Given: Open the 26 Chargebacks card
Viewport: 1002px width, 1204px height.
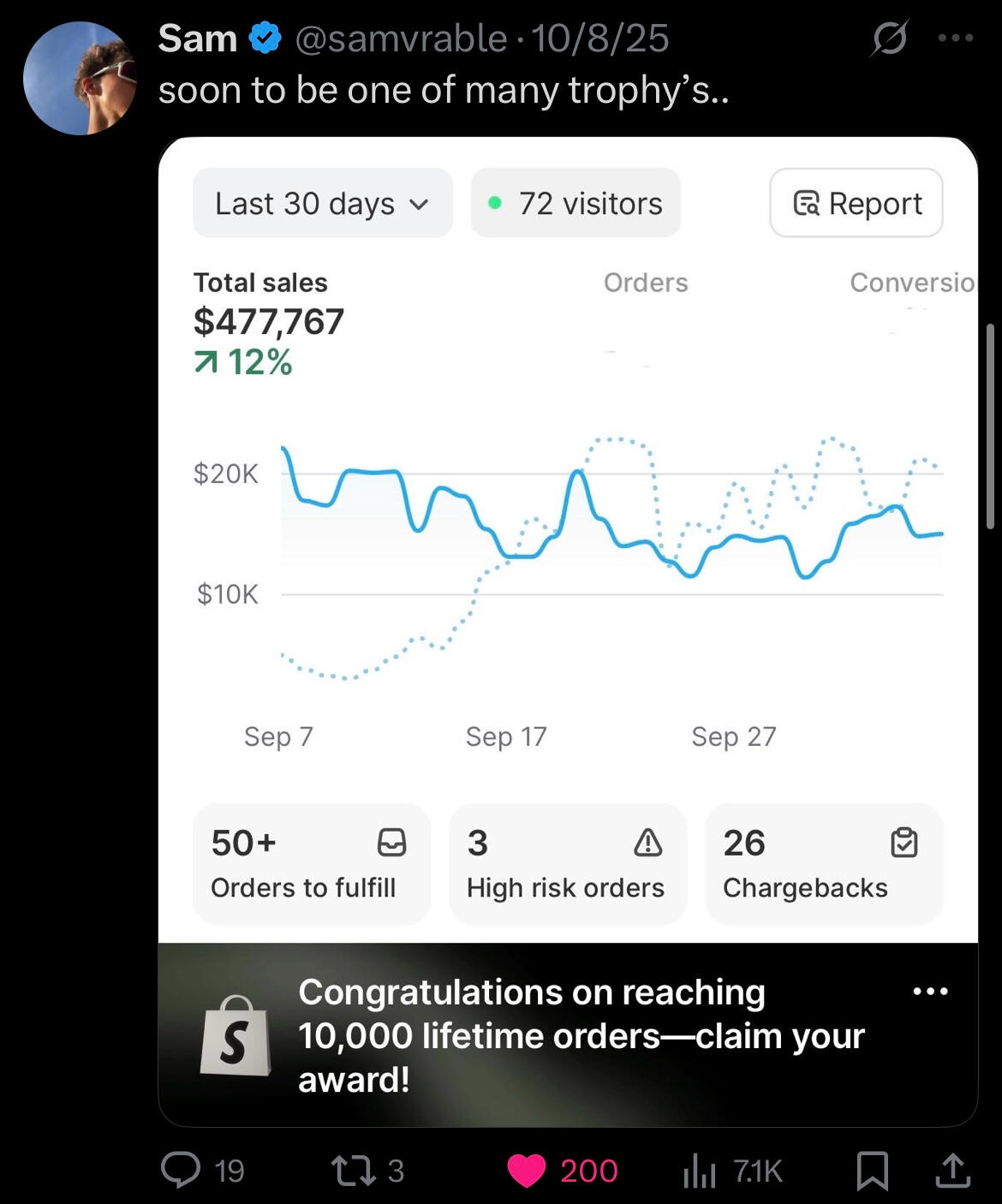Looking at the screenshot, I should tap(823, 864).
